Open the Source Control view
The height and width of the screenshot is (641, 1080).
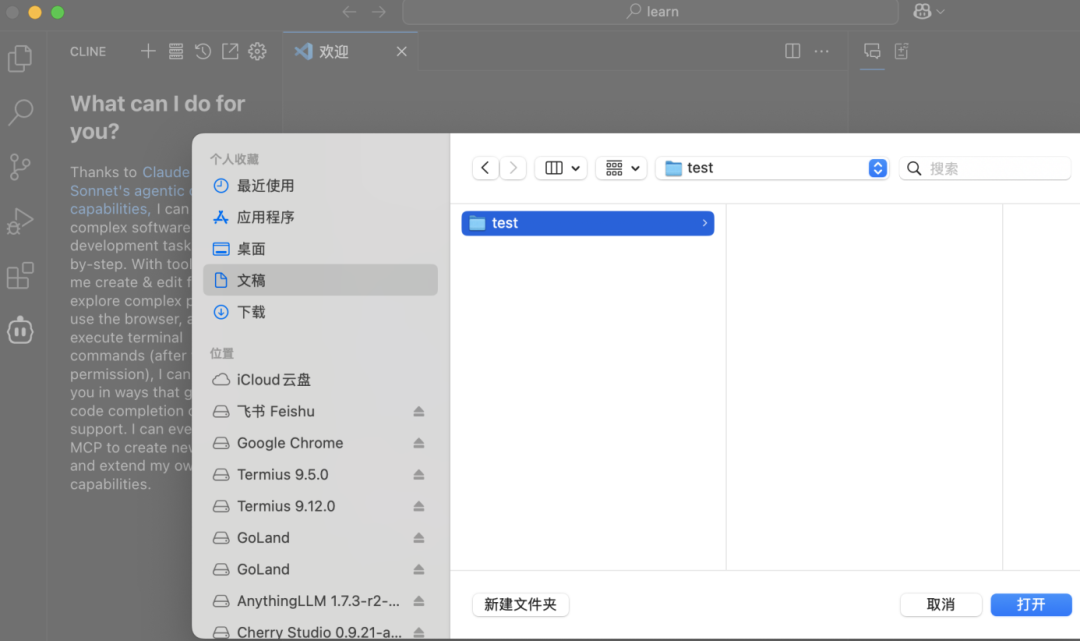click(x=20, y=166)
